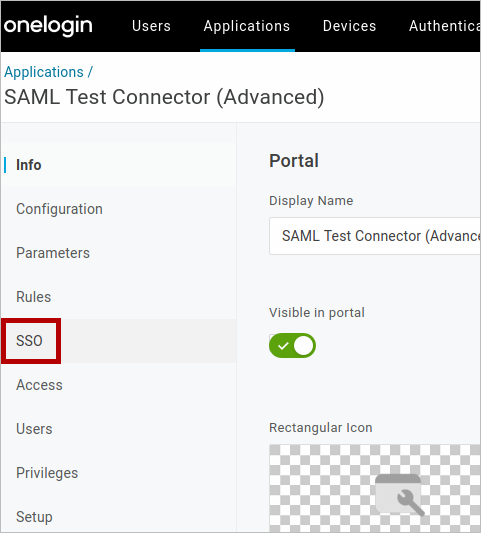Open the Parameters tab
Screen dimensions: 481x533
(53, 253)
